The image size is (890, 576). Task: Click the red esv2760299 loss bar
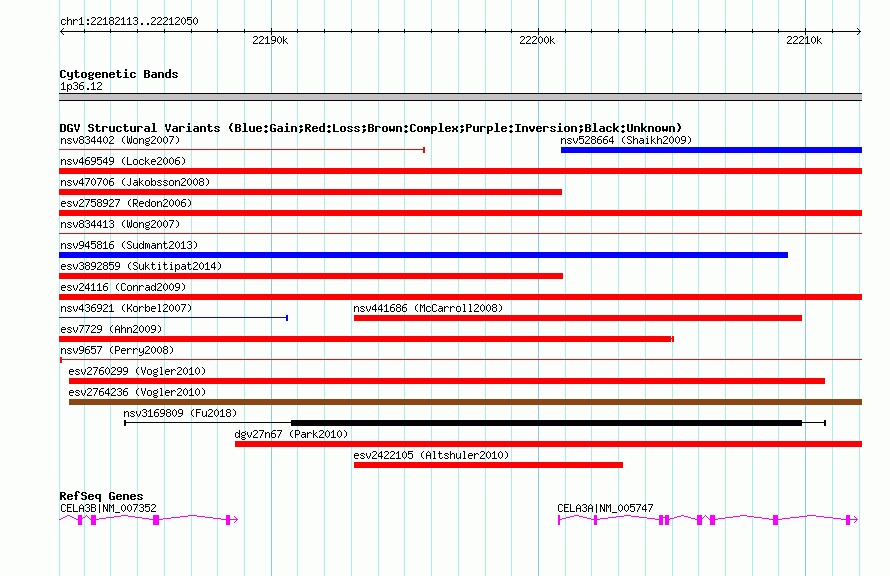[447, 381]
